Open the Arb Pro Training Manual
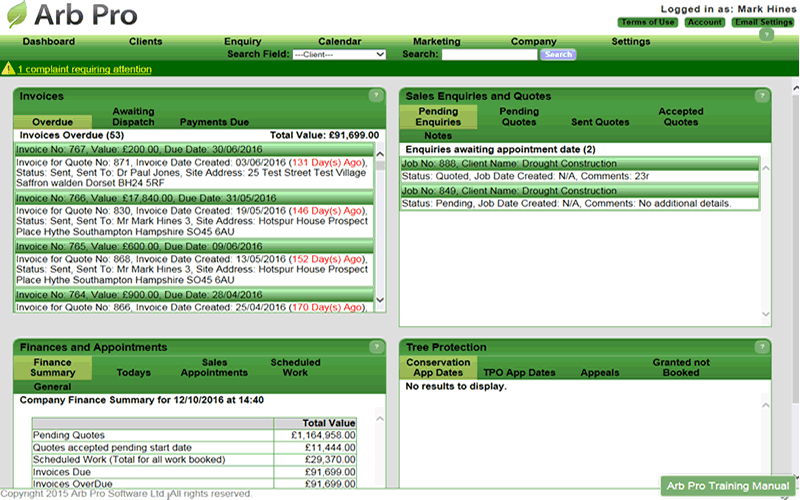800x500 pixels. point(729,485)
